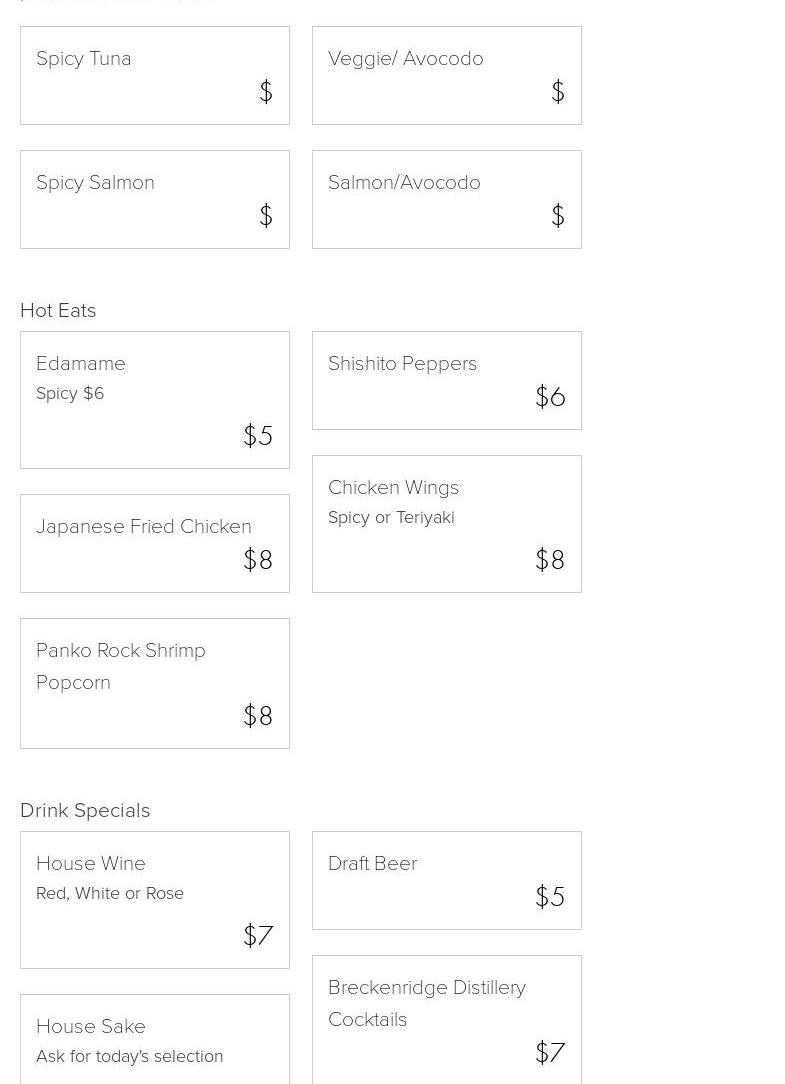
Task: Click "Spicy or Teriyaki" wings description
Action: [x=391, y=518]
